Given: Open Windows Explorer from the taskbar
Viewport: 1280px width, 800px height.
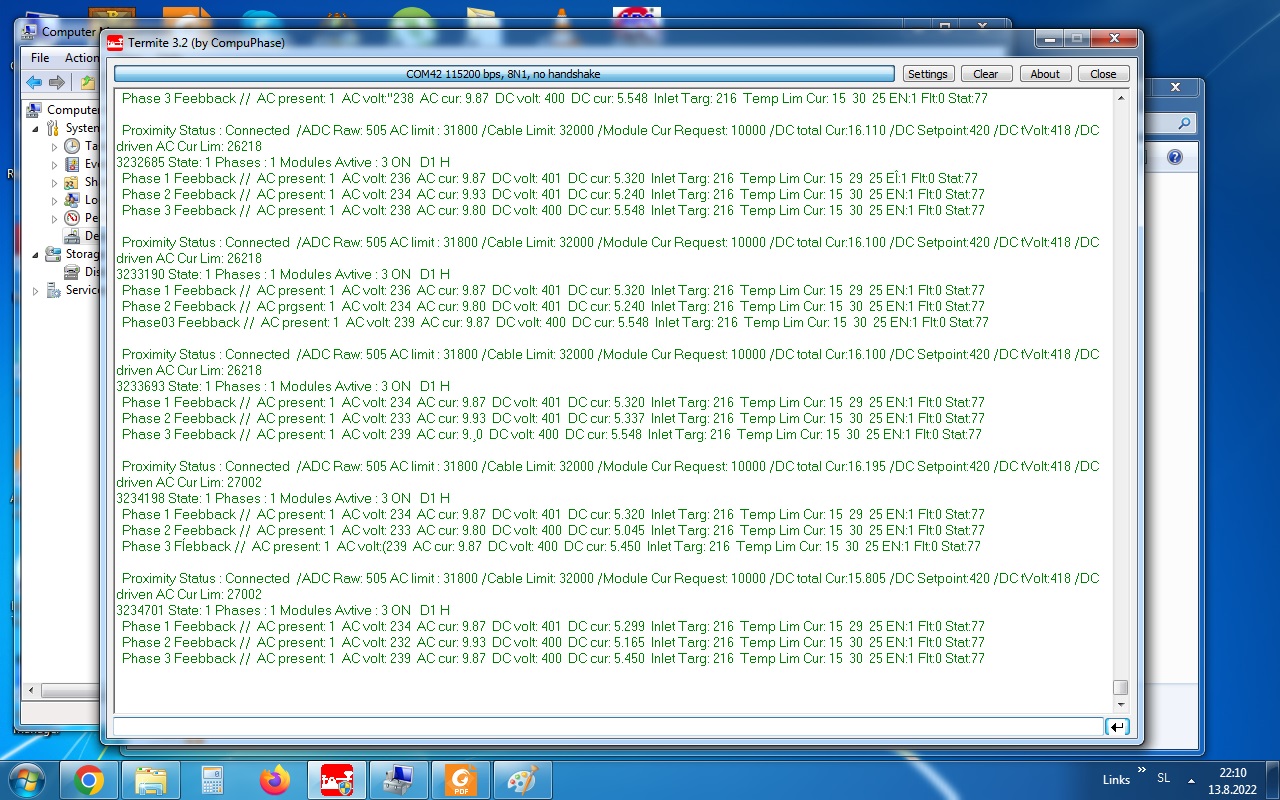Looking at the screenshot, I should (150, 779).
